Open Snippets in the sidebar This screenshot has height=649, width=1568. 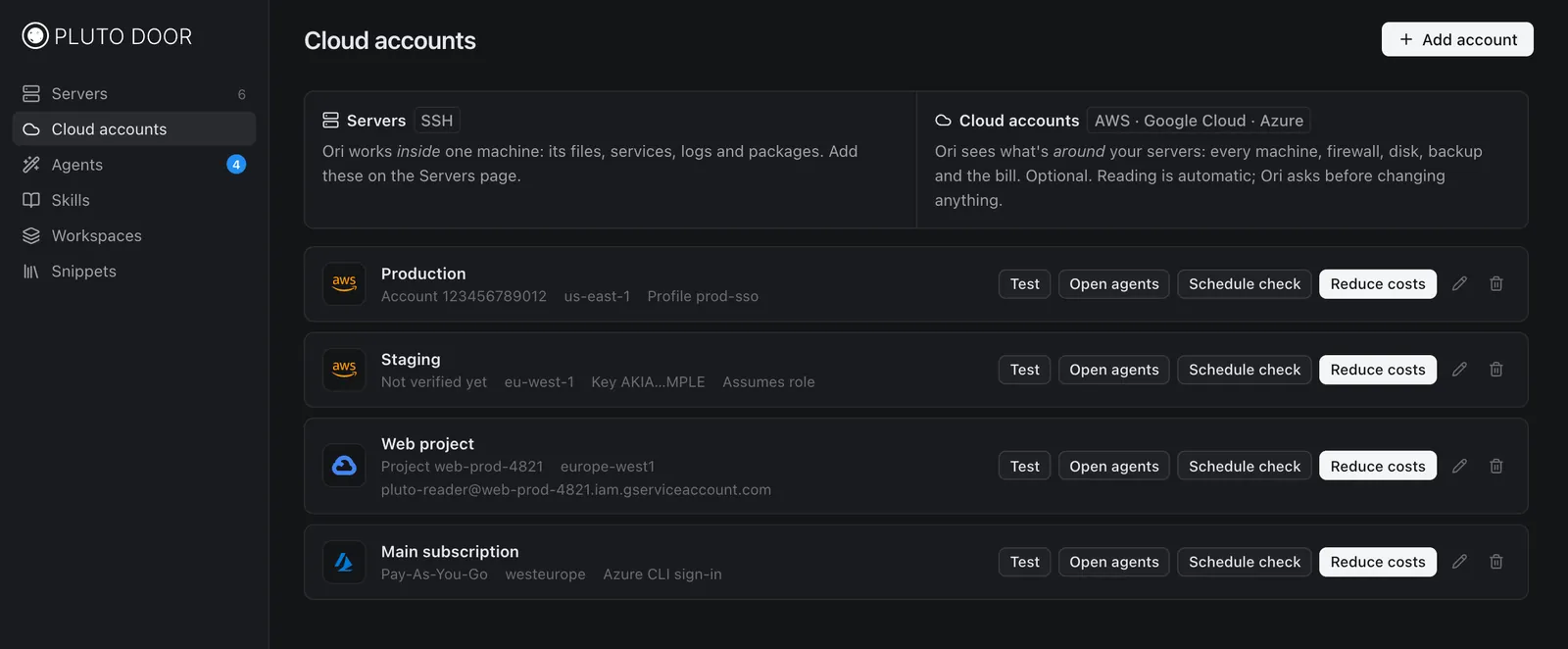coord(134,272)
